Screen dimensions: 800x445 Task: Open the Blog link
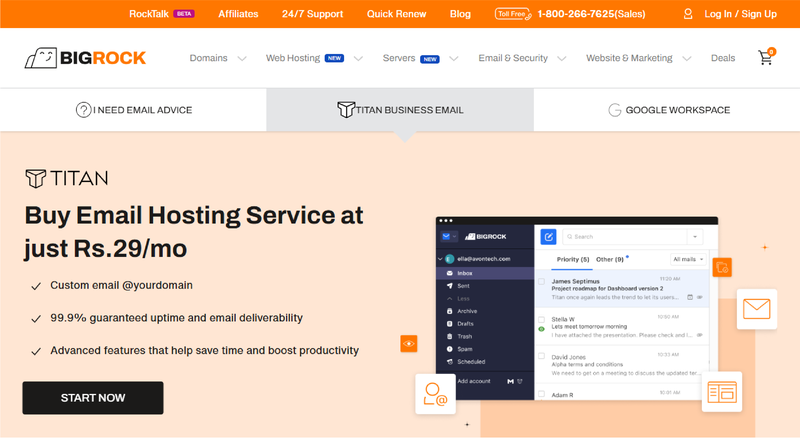[x=460, y=14]
